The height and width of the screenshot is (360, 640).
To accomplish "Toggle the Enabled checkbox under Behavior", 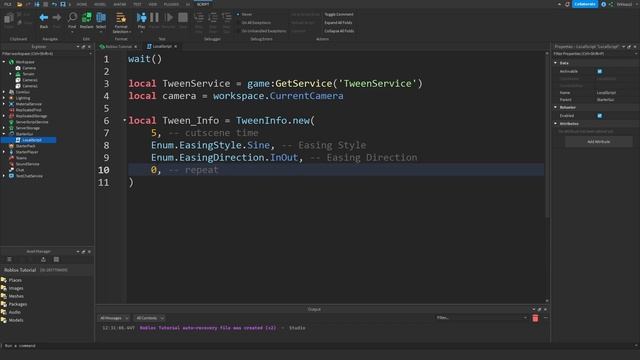I will [x=600, y=116].
